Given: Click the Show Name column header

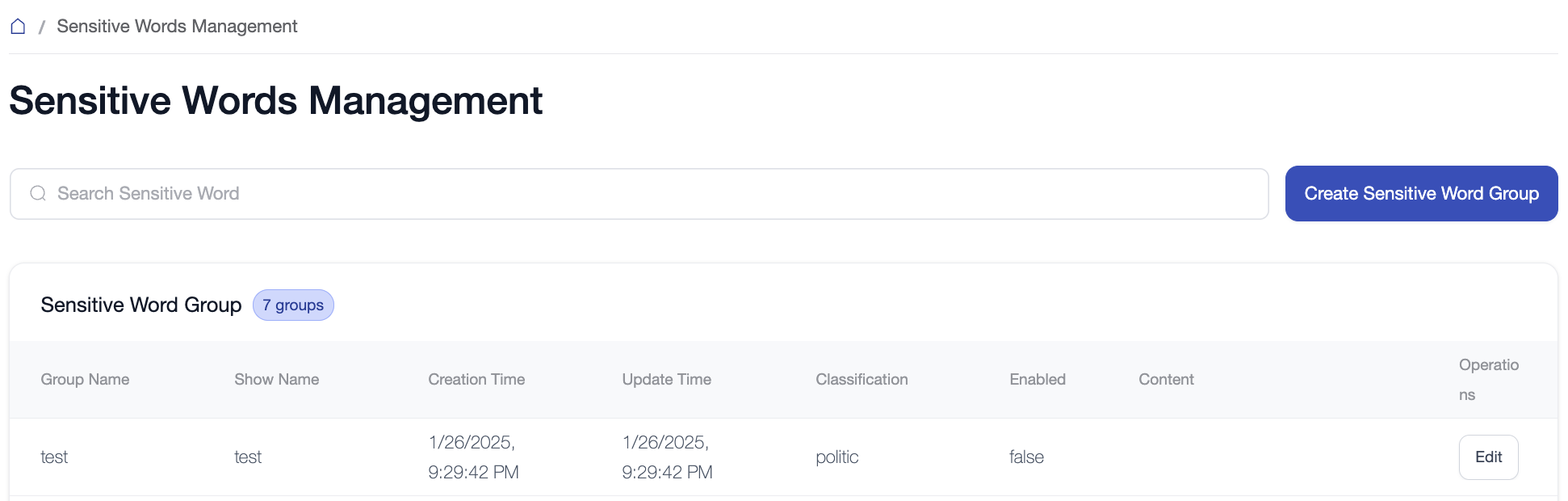Looking at the screenshot, I should pos(276,380).
